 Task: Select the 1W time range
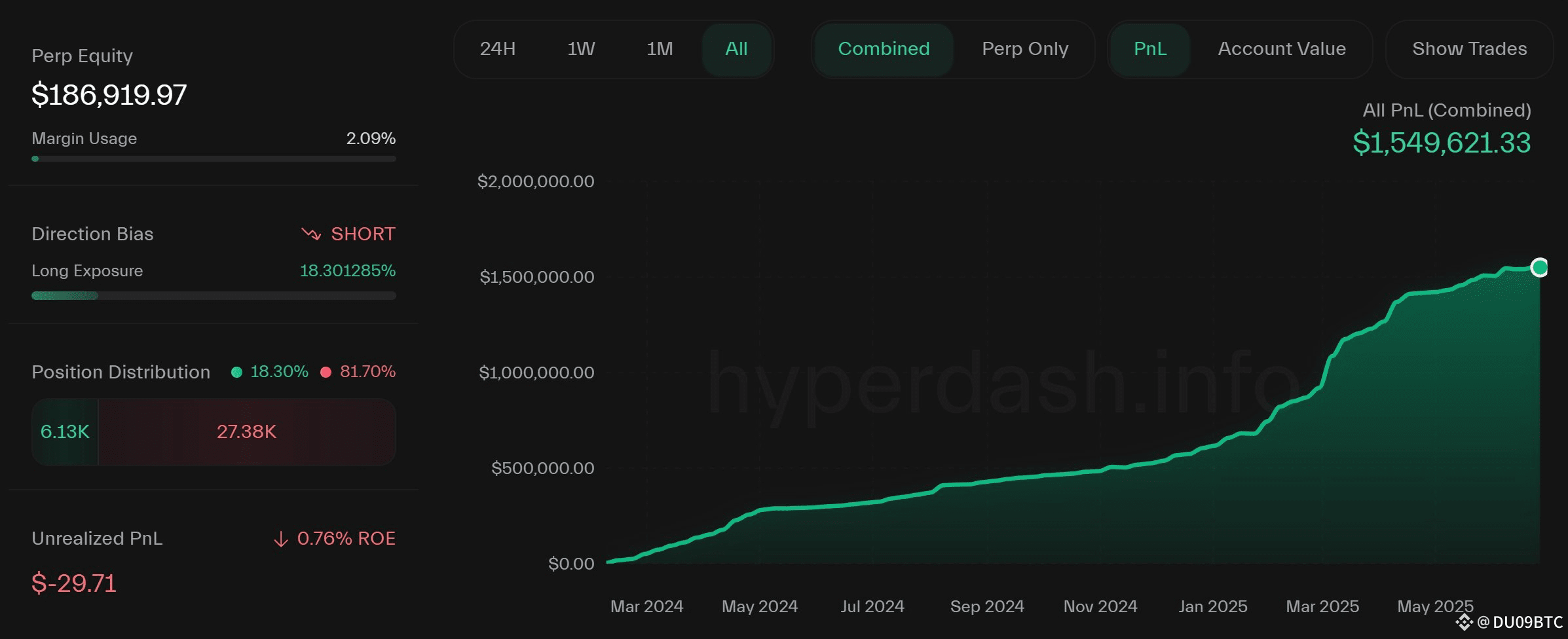[x=581, y=49]
